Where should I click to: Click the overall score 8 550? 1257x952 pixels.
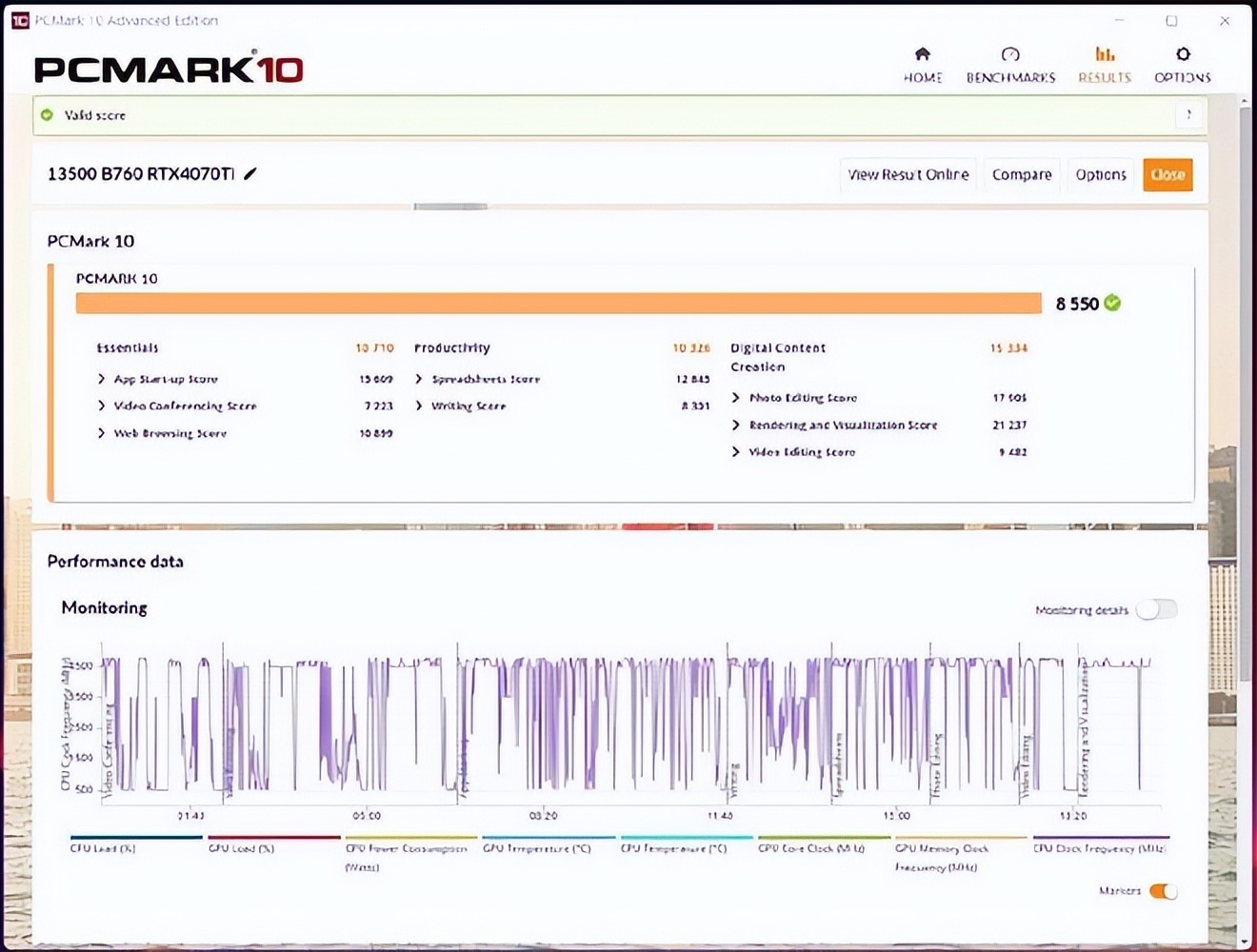[1077, 304]
